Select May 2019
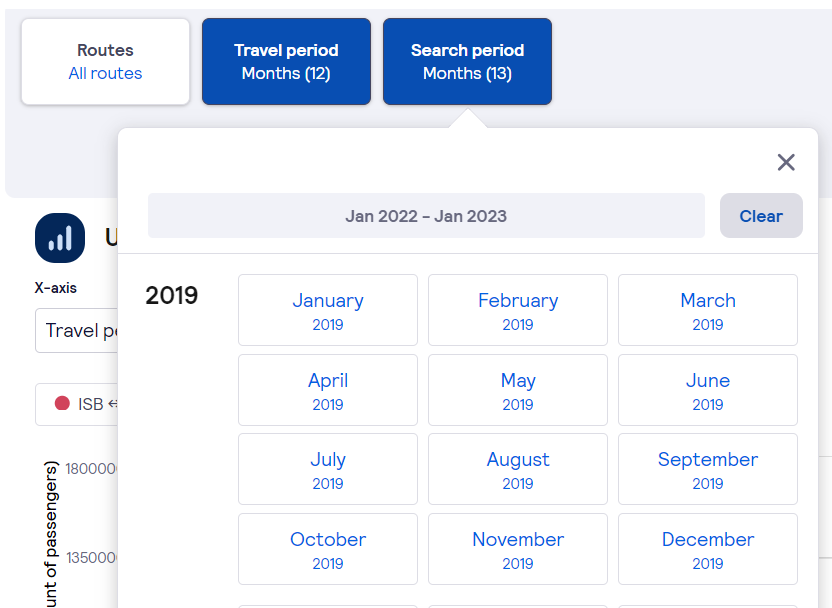 518,390
